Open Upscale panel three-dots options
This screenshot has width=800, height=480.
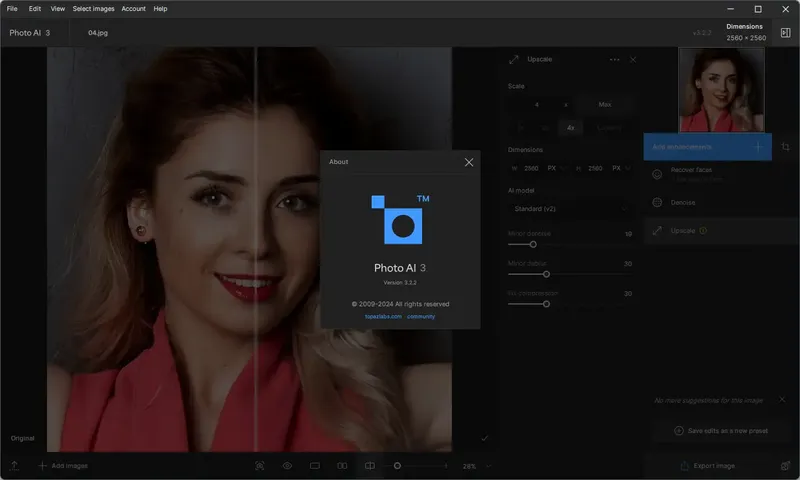[614, 60]
